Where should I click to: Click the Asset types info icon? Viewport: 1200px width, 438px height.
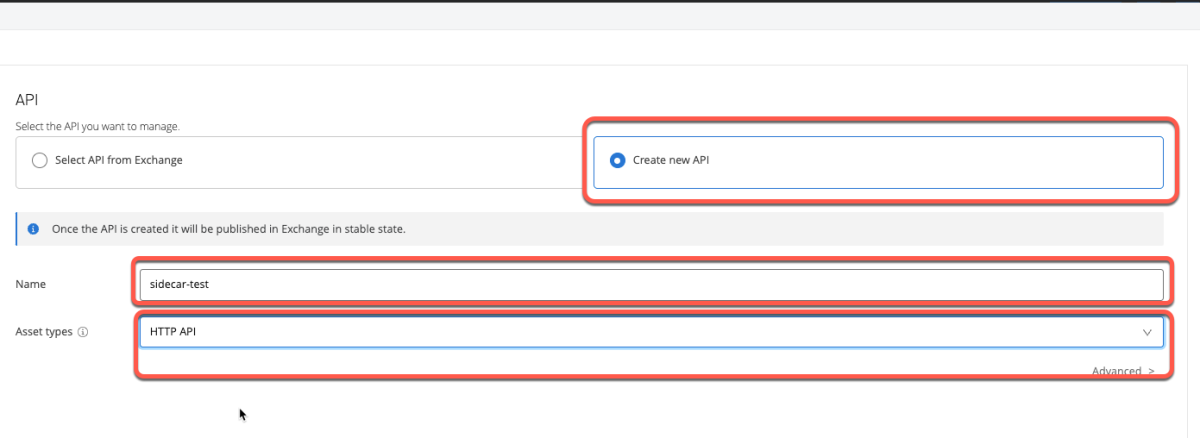point(83,332)
